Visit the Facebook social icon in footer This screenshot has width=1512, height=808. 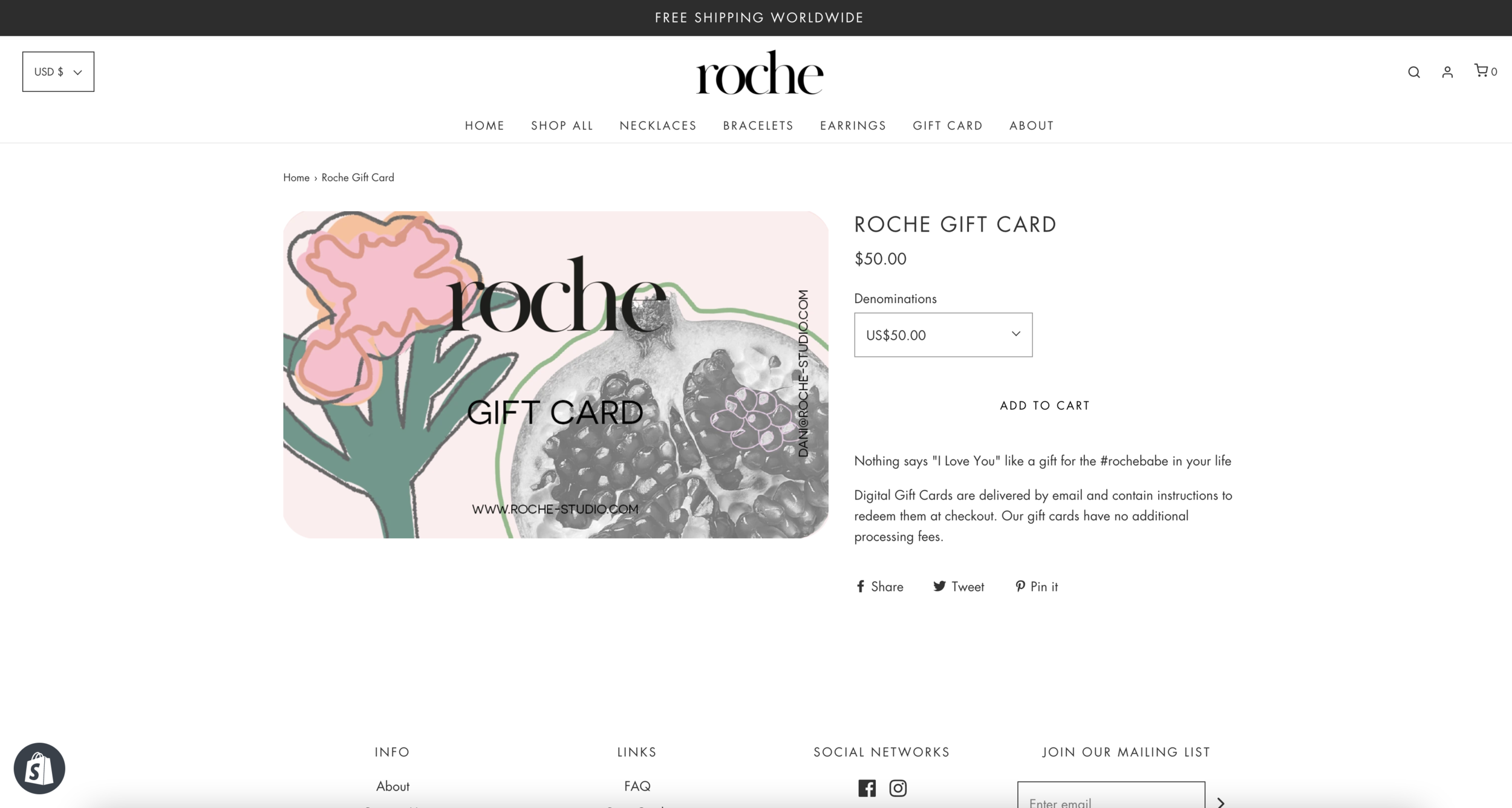click(x=867, y=787)
